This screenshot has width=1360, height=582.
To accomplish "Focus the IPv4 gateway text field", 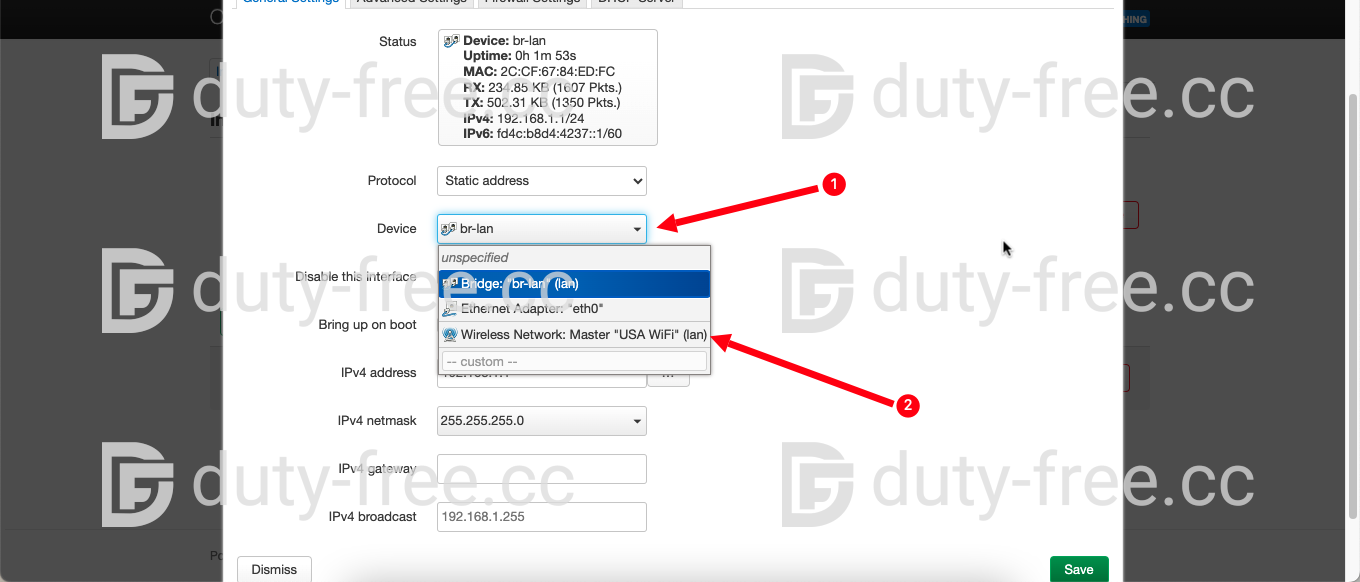I will click(x=541, y=469).
